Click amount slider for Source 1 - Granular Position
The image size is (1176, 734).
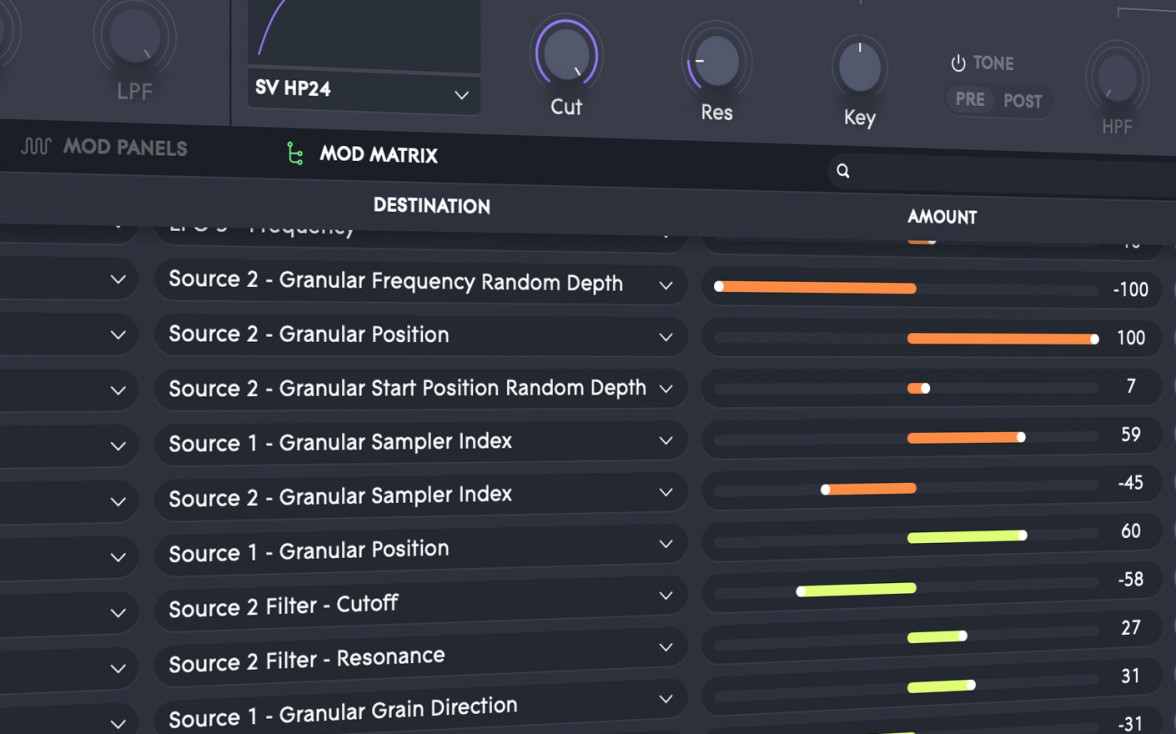(x=906, y=536)
